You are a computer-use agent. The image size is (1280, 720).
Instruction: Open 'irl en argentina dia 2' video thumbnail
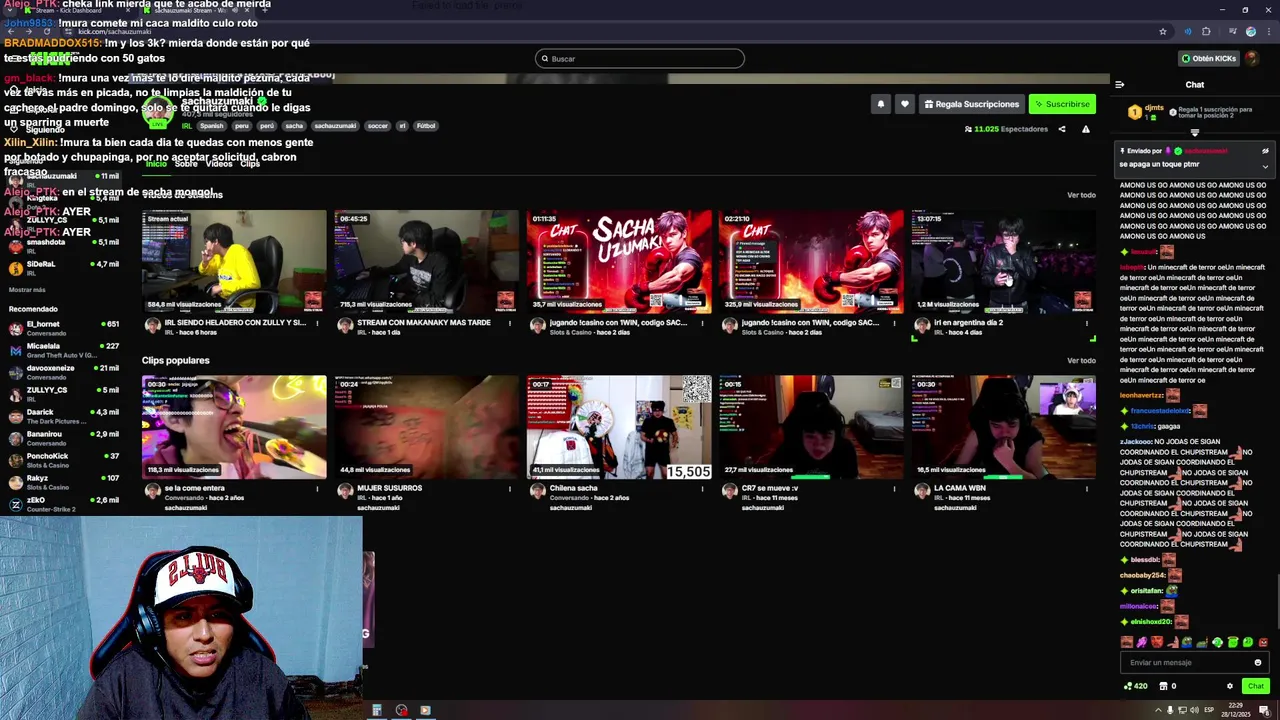coord(1003,262)
